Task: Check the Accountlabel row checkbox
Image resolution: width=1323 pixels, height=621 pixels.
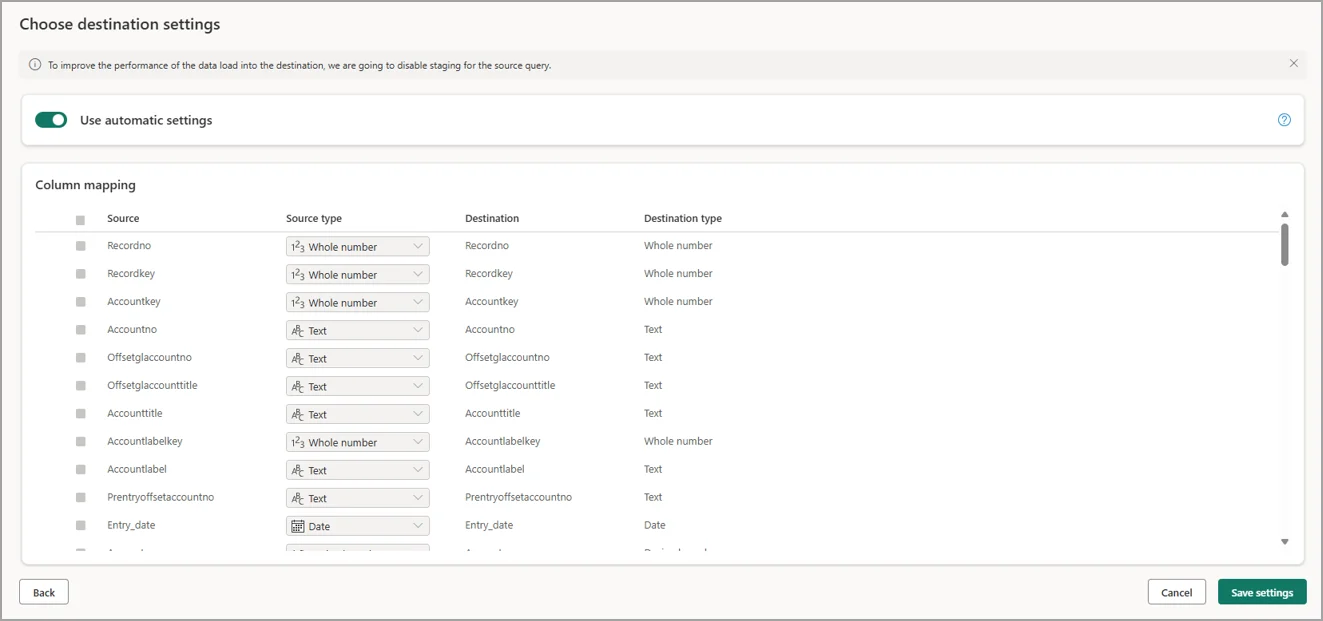Action: pyautogui.click(x=80, y=470)
